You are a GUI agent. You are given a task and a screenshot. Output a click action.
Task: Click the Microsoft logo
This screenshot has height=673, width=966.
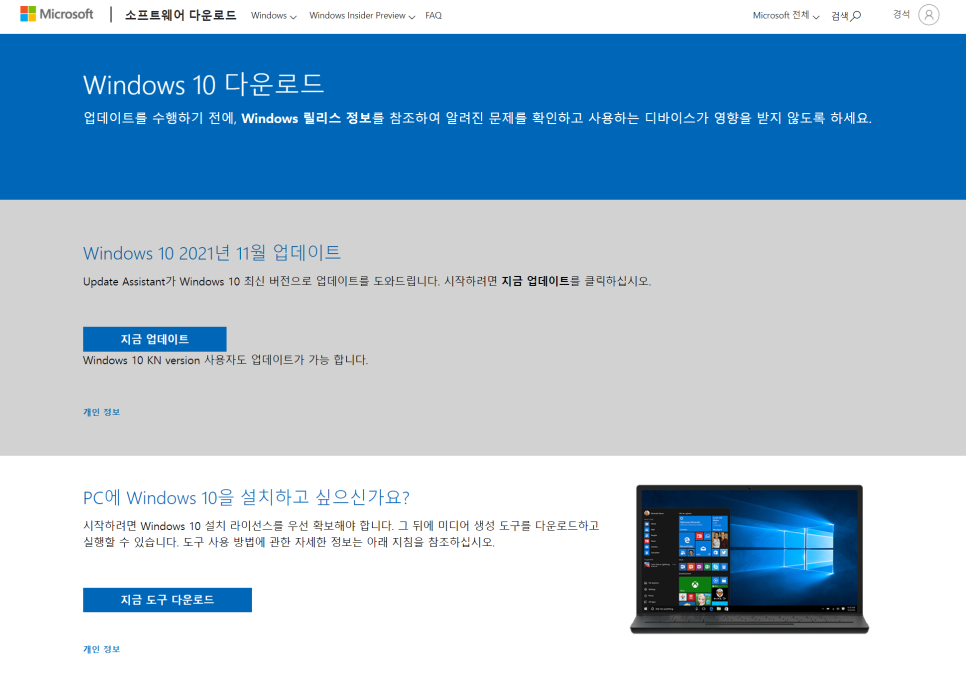(57, 14)
